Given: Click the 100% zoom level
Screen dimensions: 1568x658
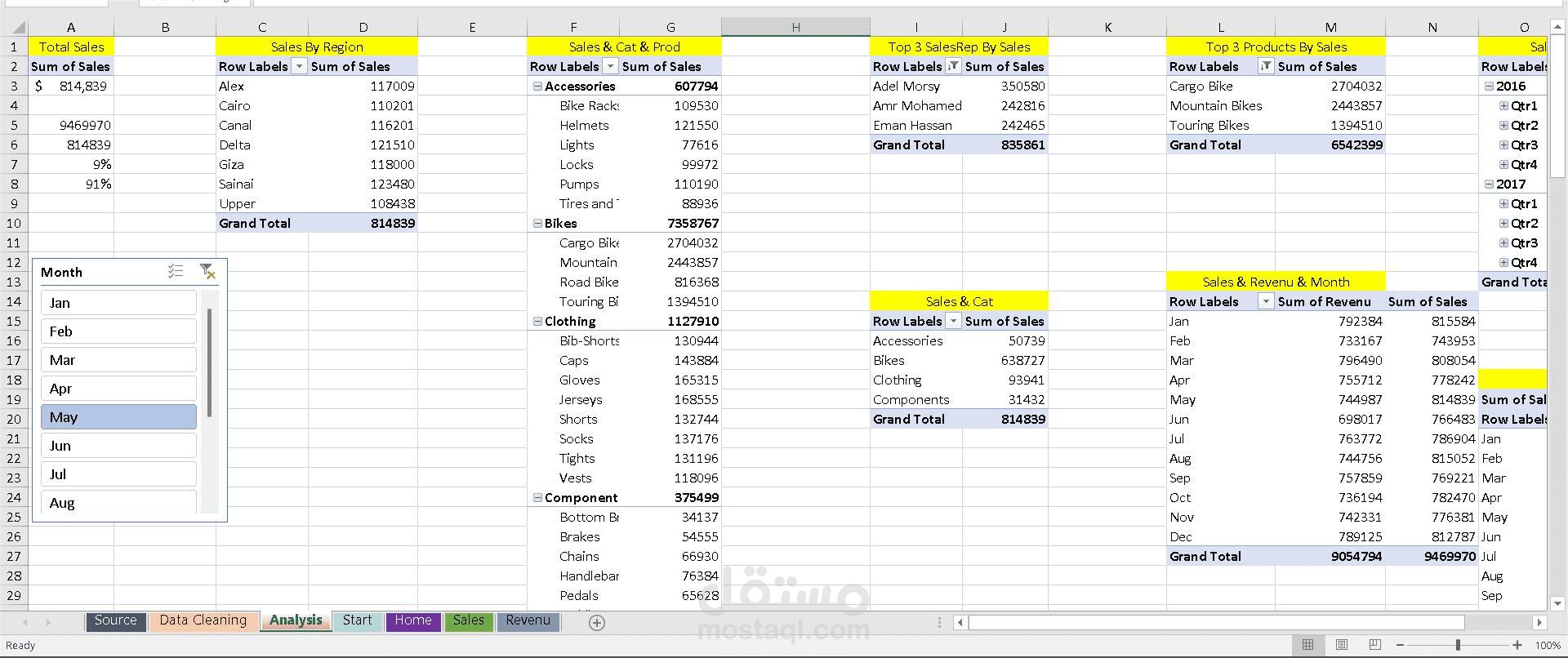Looking at the screenshot, I should [x=1548, y=646].
